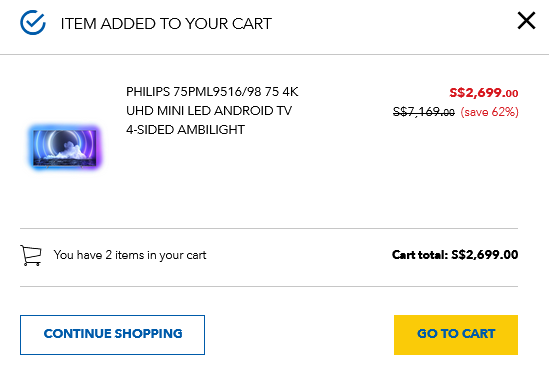Viewport: 549px width, 366px height.
Task: Click the struck-through S$7,169.00 original price
Action: 424,112
